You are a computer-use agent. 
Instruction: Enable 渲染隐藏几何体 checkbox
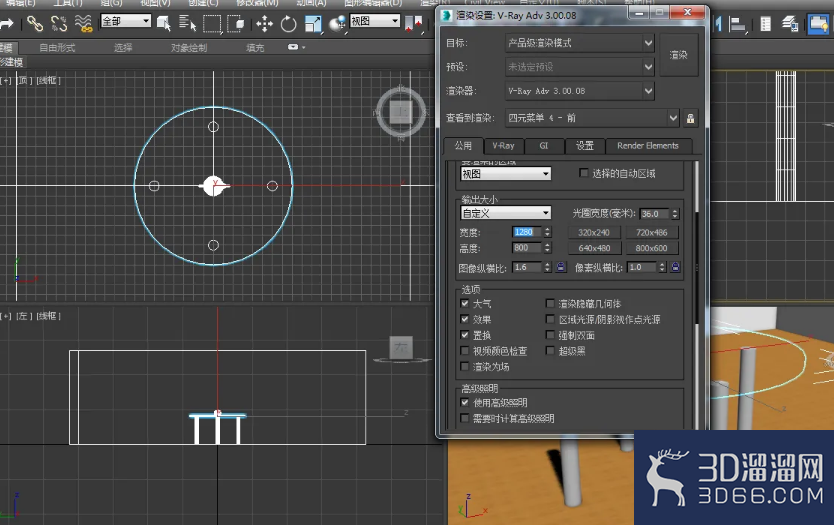[550, 304]
